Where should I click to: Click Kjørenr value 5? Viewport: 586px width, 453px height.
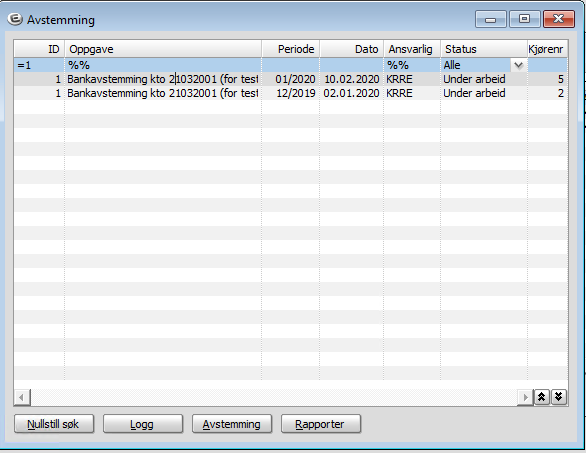[561, 79]
